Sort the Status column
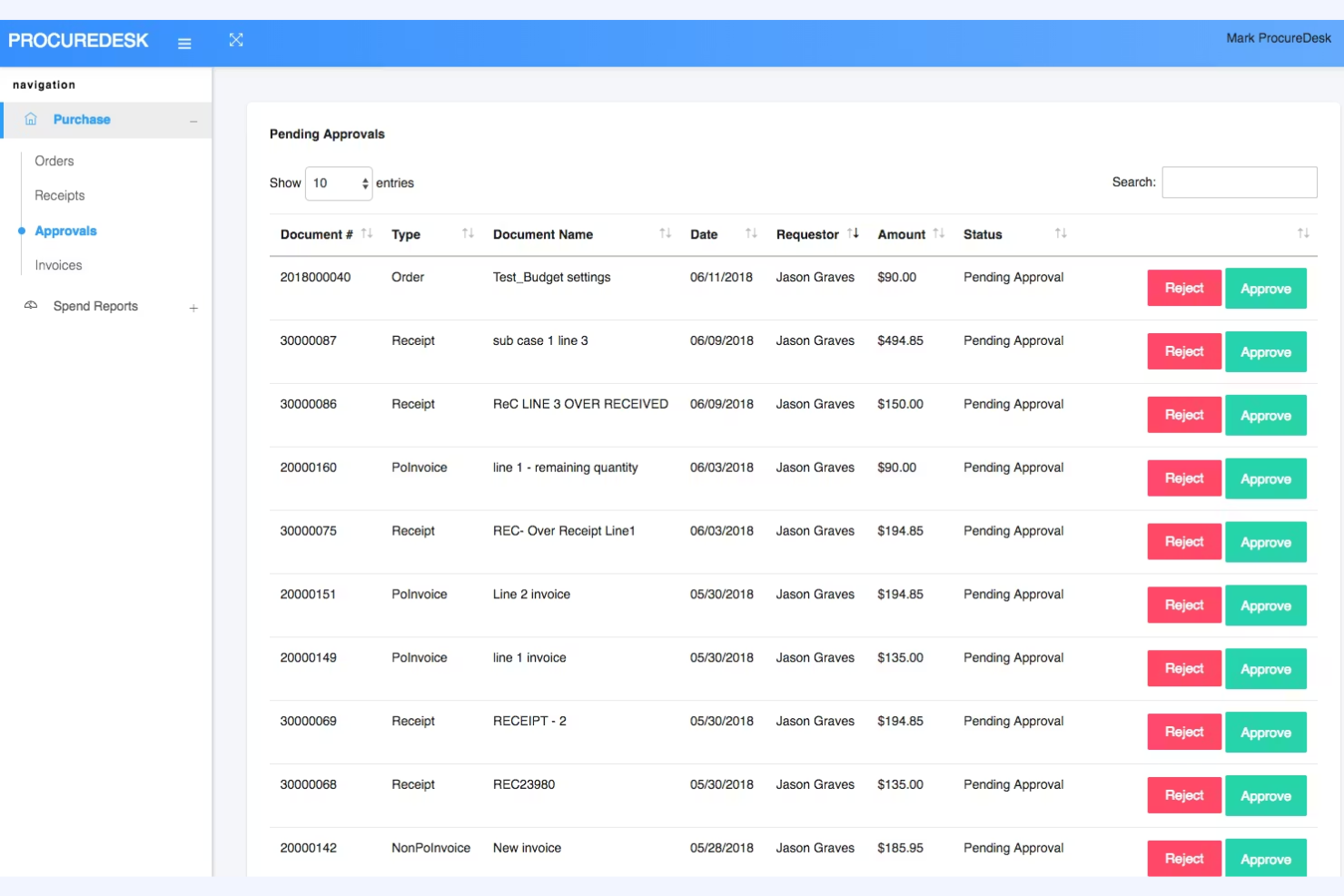1344x896 pixels. pos(1060,233)
